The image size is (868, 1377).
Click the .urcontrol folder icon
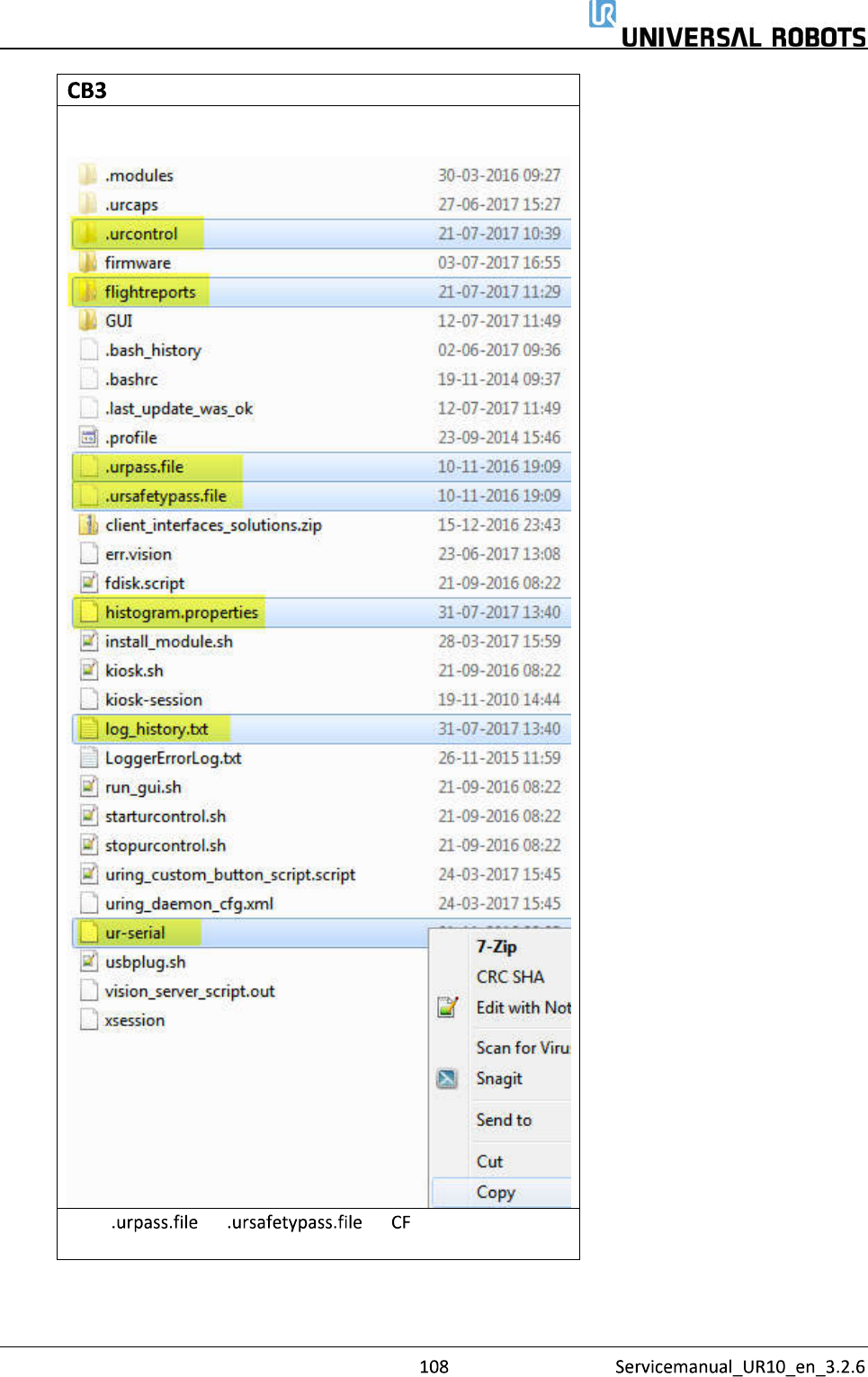[88, 233]
